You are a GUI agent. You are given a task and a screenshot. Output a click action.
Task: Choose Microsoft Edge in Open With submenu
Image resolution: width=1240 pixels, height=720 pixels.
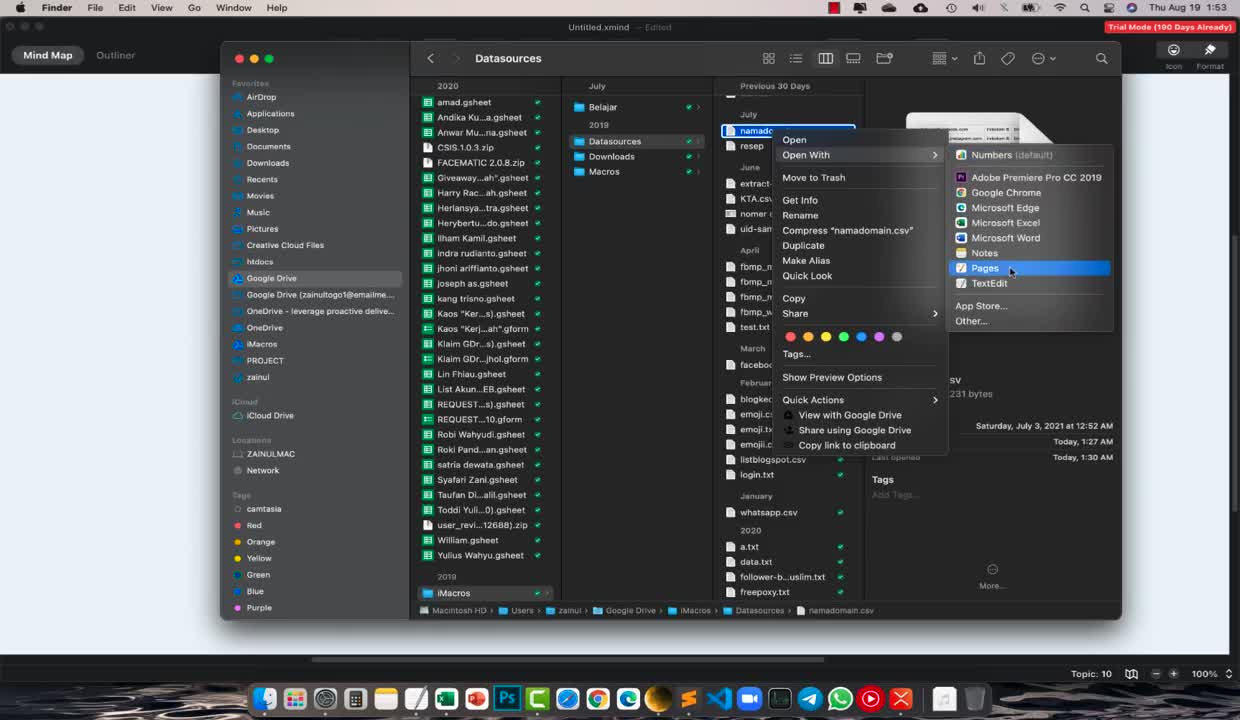click(1029, 208)
